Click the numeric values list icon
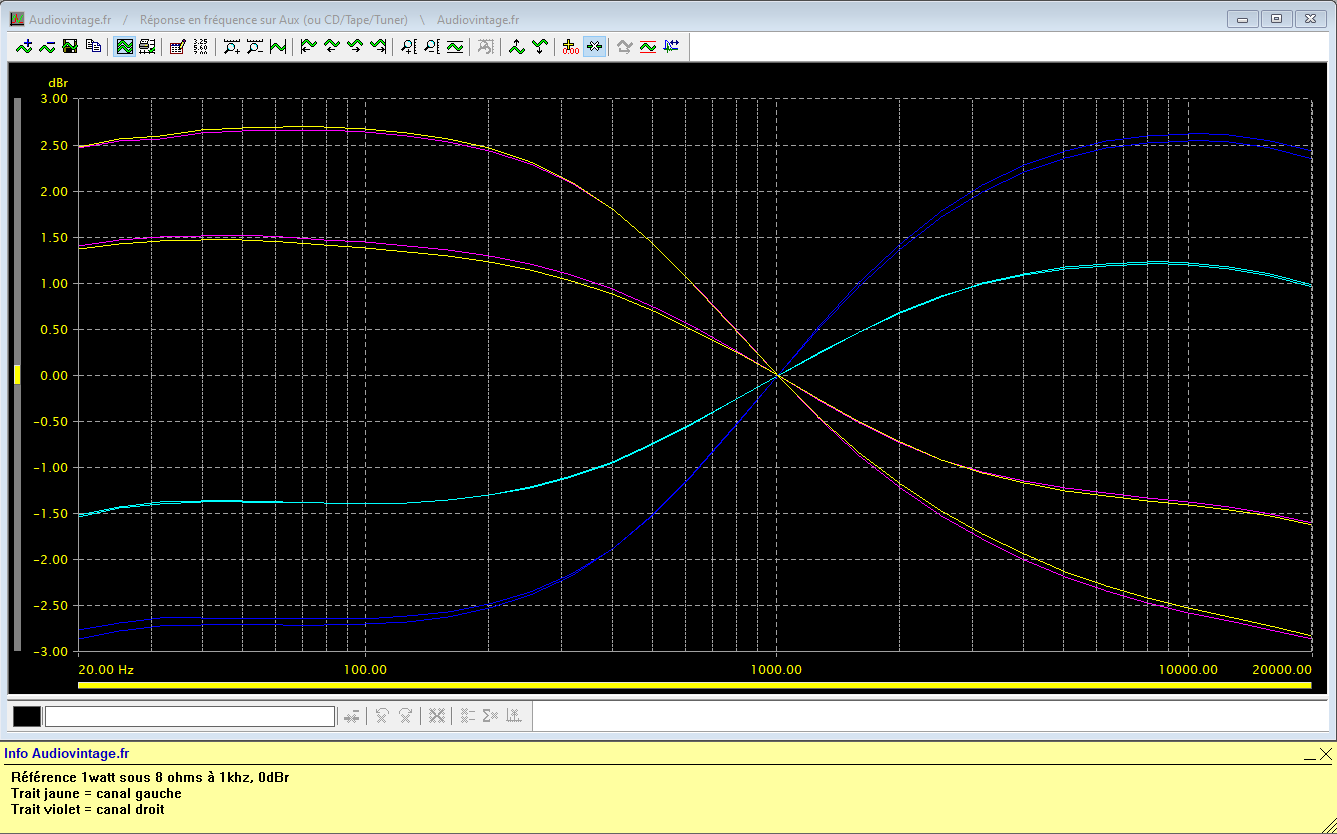Image resolution: width=1337 pixels, height=834 pixels. click(201, 46)
